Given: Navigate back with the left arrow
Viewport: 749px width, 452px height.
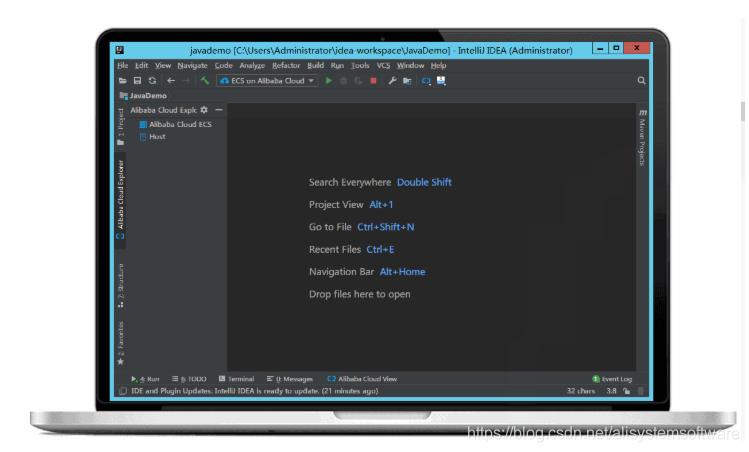Looking at the screenshot, I should click(x=171, y=81).
